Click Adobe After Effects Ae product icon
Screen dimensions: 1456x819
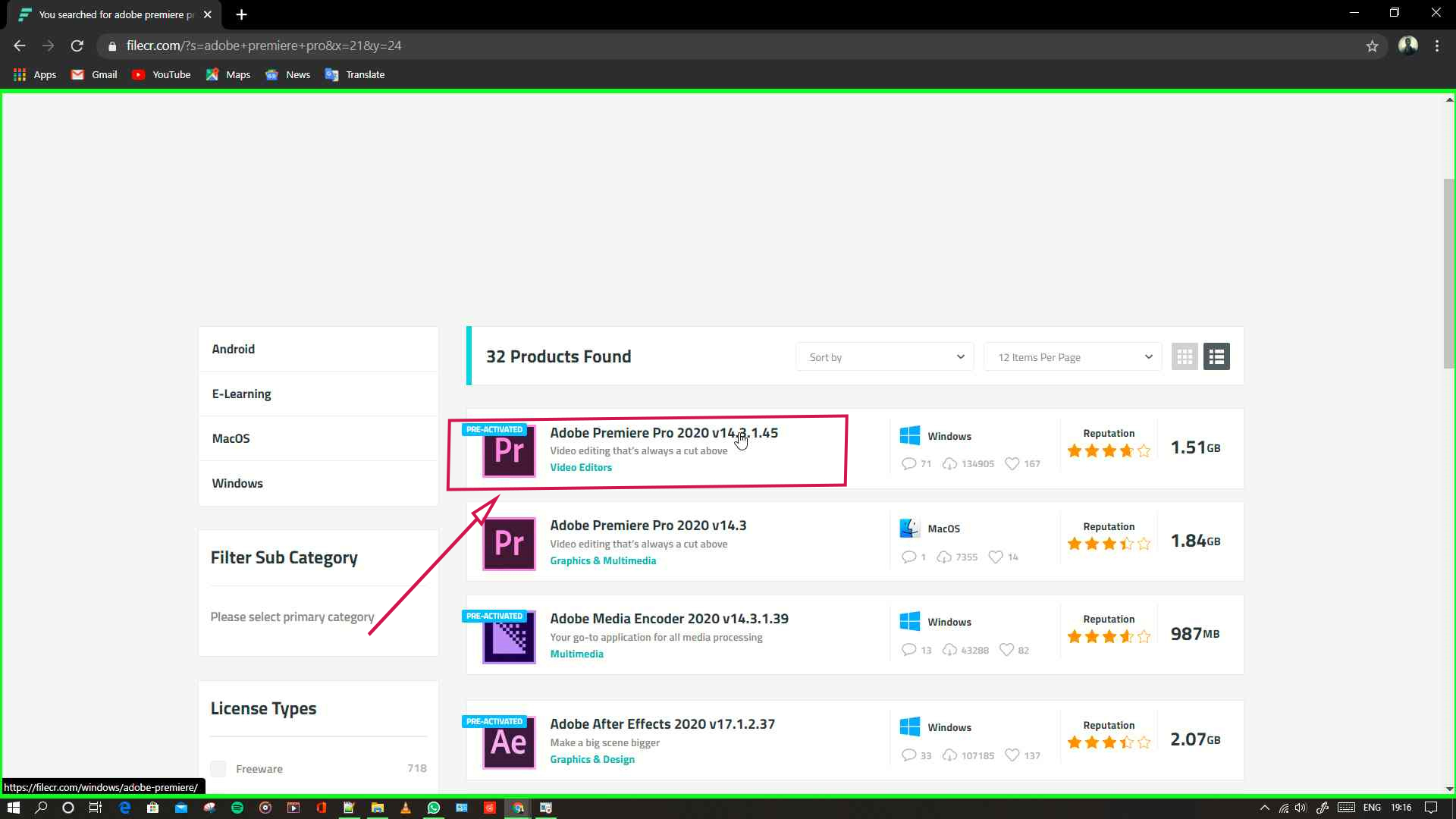[x=509, y=743]
